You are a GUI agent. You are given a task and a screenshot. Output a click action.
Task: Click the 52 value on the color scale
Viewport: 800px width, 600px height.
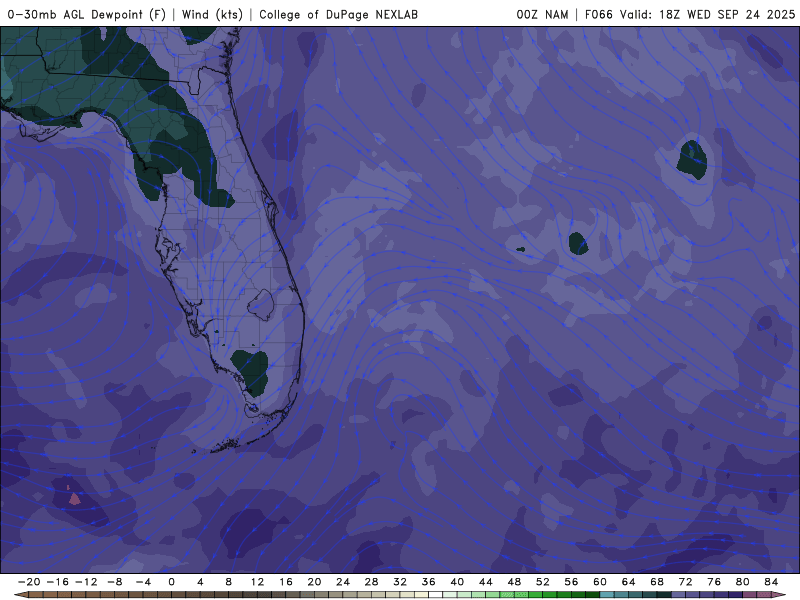tap(543, 582)
